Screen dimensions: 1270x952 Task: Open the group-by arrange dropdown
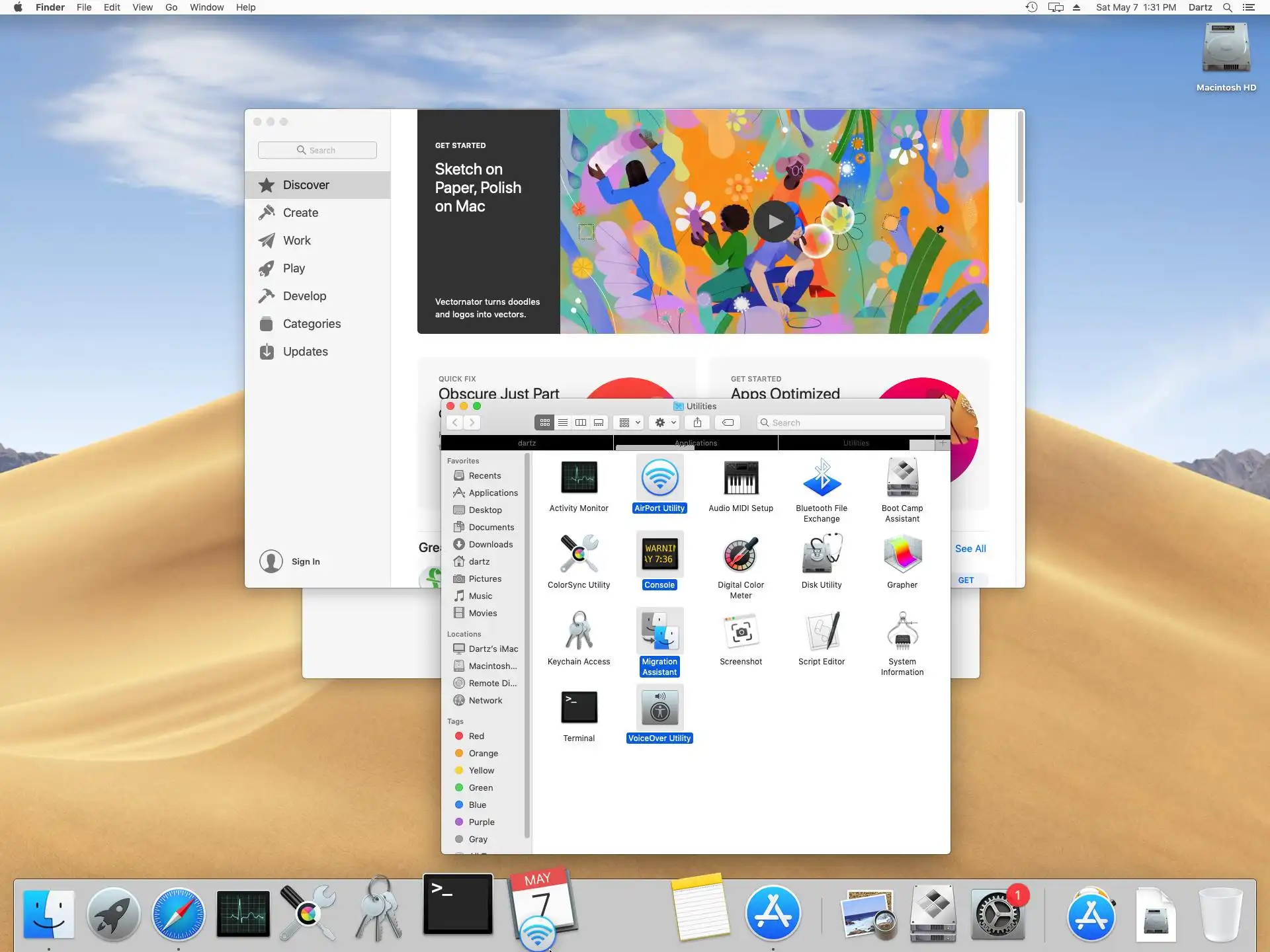[629, 422]
